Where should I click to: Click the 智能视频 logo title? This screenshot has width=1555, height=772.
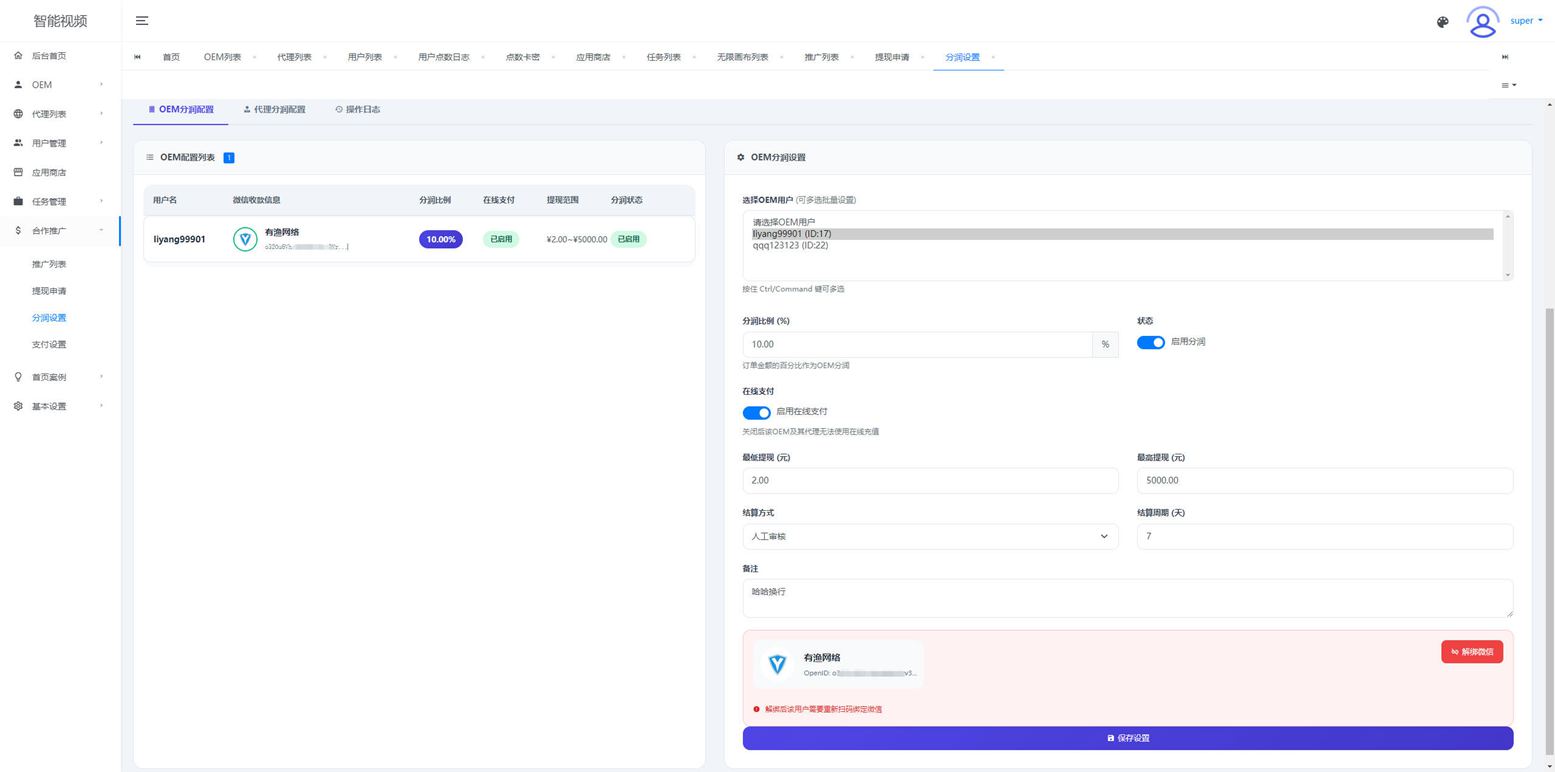(60, 21)
